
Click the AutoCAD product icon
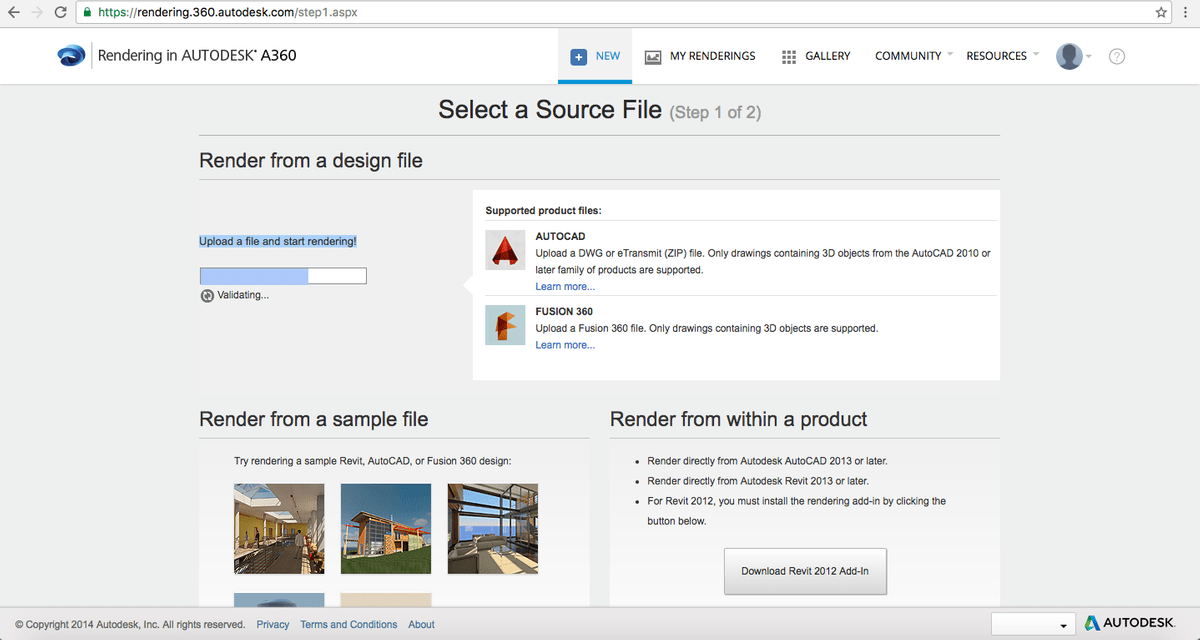[x=505, y=250]
